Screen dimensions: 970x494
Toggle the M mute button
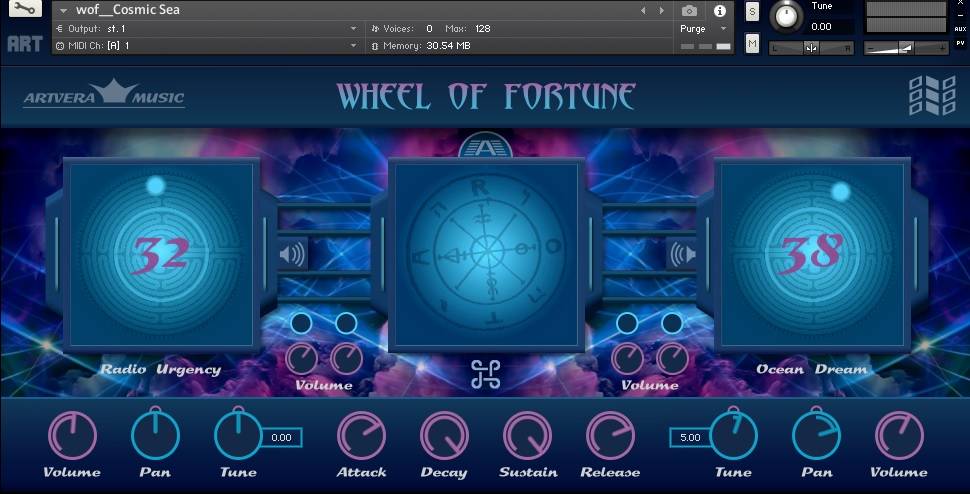point(752,44)
